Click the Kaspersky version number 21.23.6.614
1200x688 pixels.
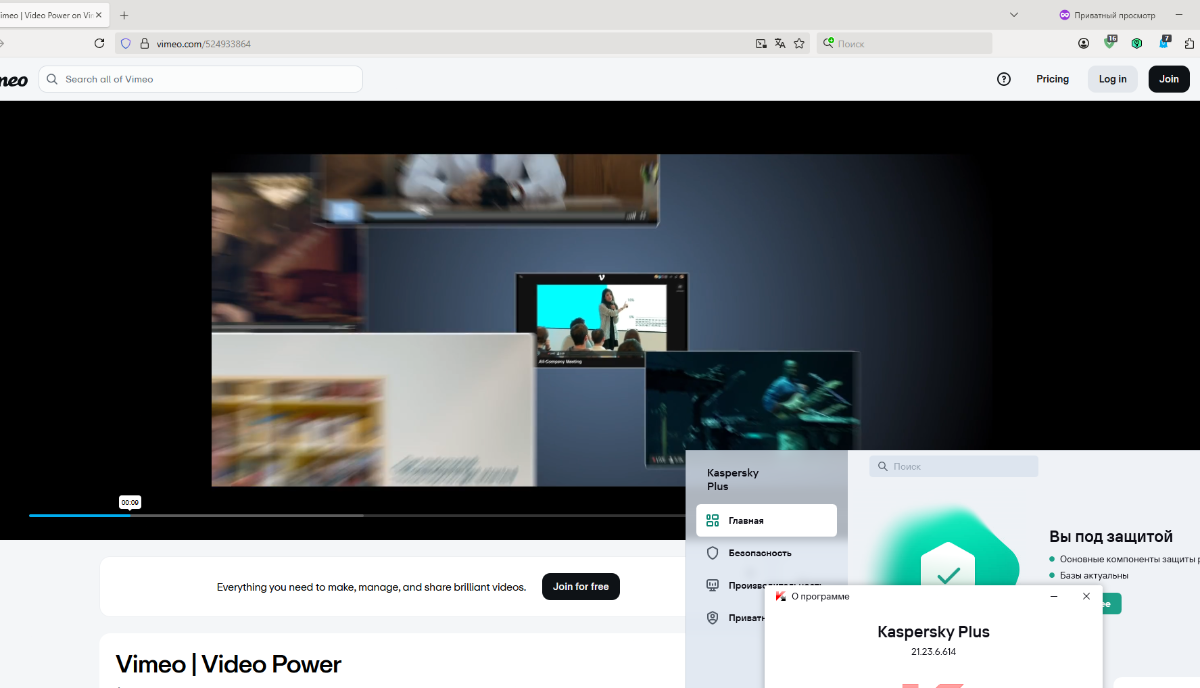(933, 652)
